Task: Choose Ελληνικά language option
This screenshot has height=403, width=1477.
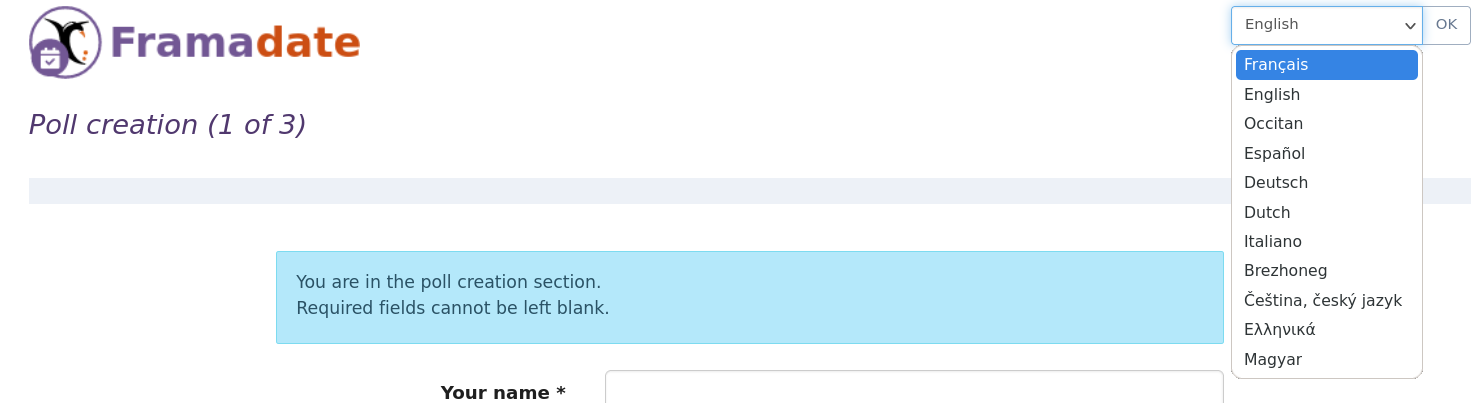Action: coord(1326,330)
